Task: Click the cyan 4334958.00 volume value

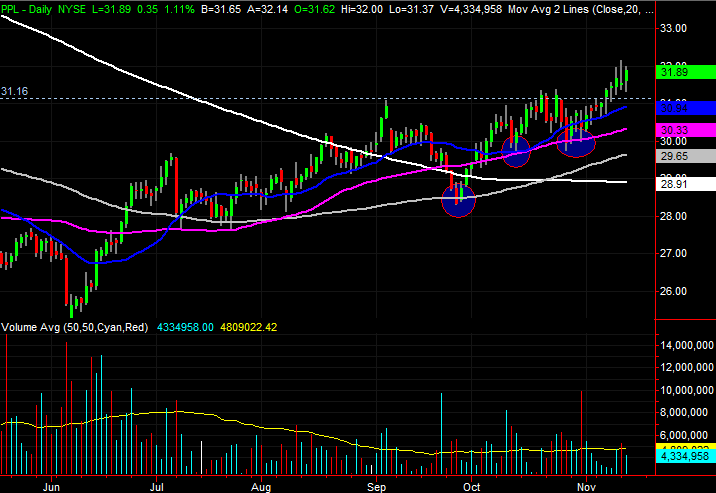Action: [185, 327]
